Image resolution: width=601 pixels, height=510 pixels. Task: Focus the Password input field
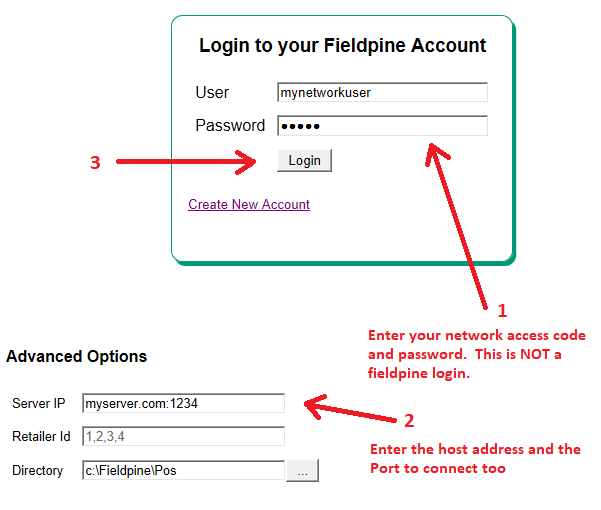(x=382, y=126)
